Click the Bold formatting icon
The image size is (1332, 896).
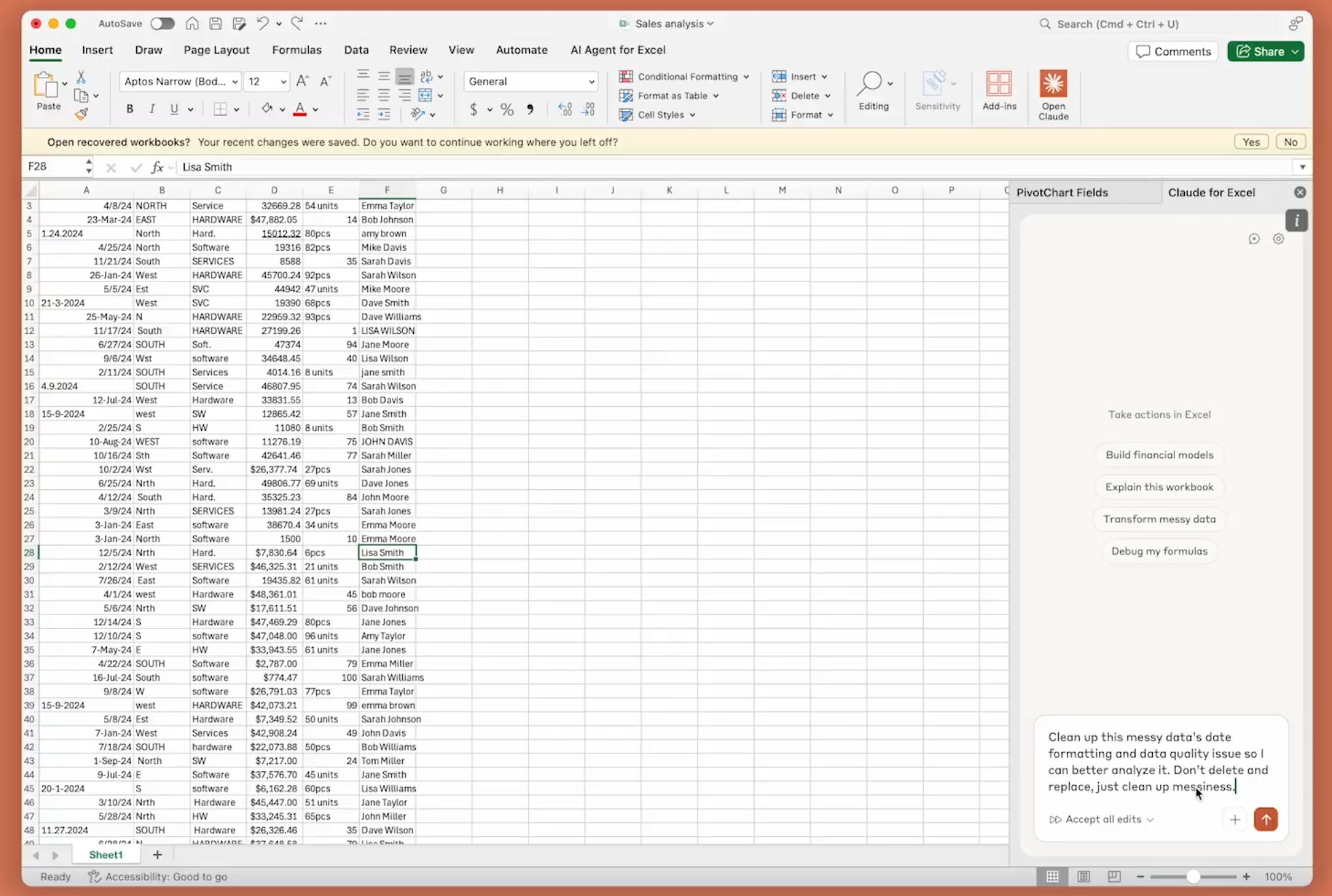pos(130,109)
